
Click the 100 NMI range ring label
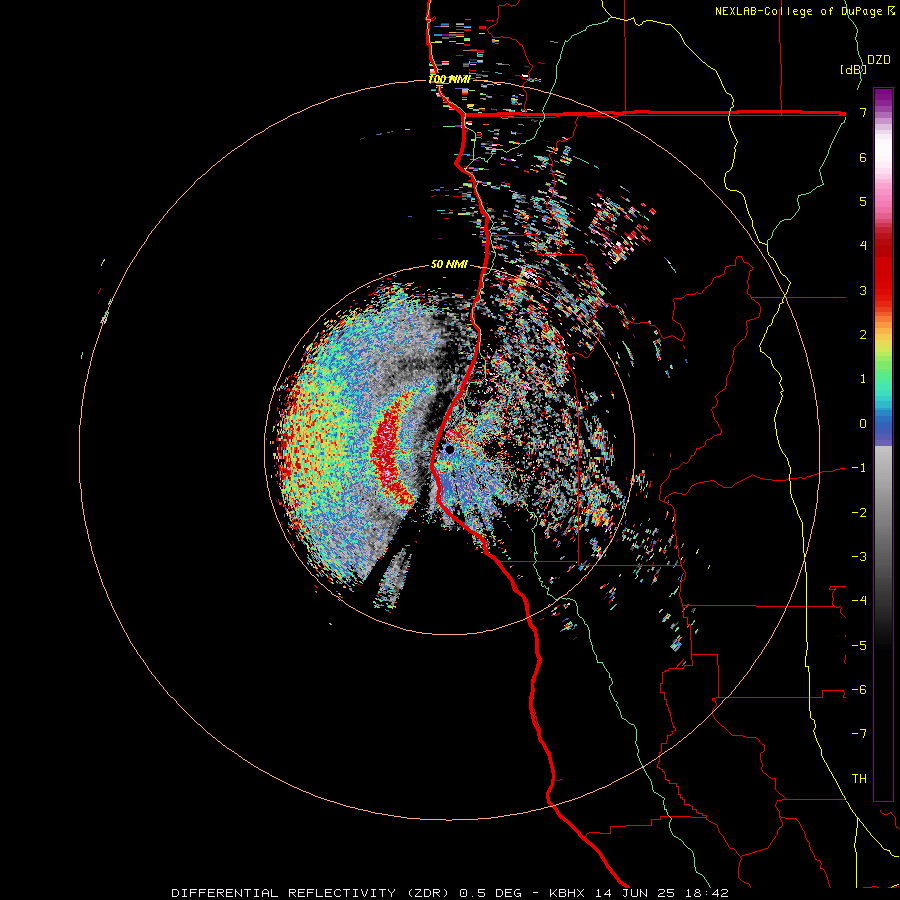[449, 79]
